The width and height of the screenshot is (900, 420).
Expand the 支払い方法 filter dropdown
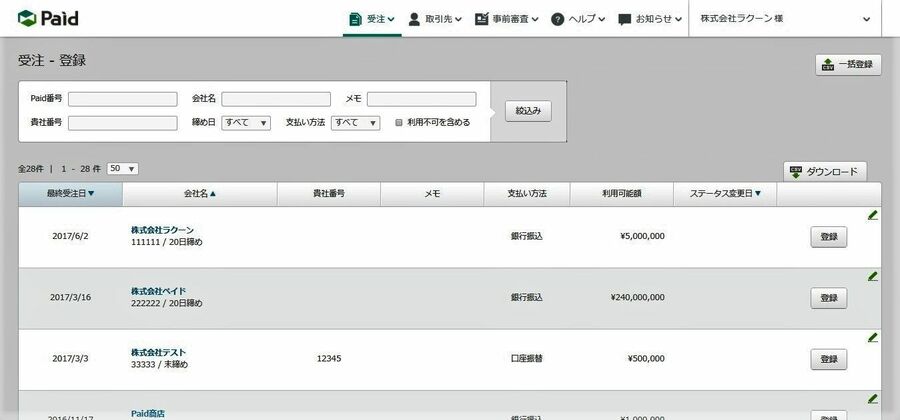click(x=356, y=123)
